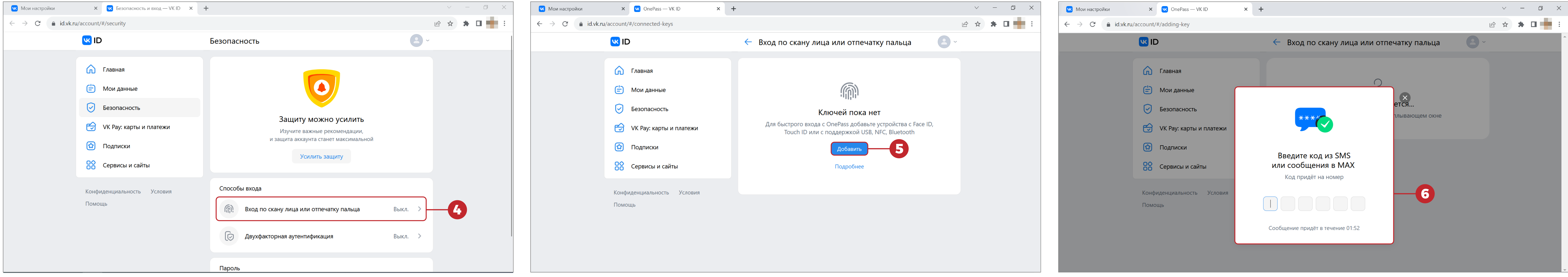Open the Подробнее link under Добавить
The width and height of the screenshot is (1568, 277).
[x=849, y=167]
